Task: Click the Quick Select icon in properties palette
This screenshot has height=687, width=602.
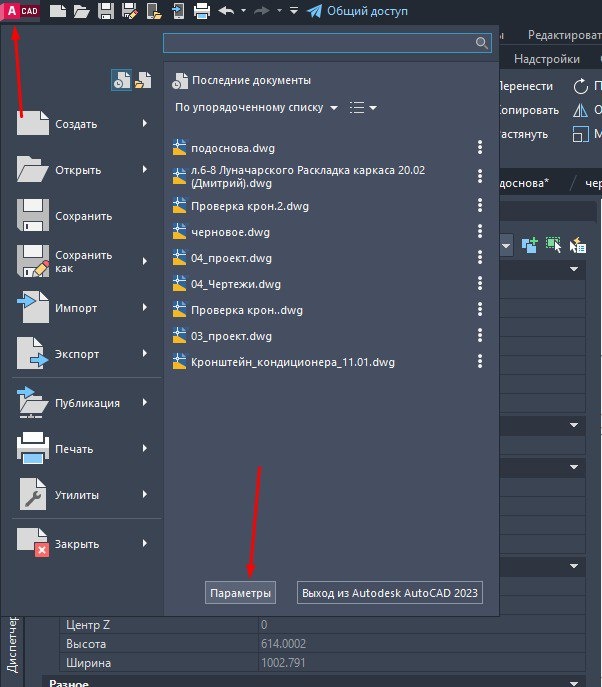Action: coord(578,245)
